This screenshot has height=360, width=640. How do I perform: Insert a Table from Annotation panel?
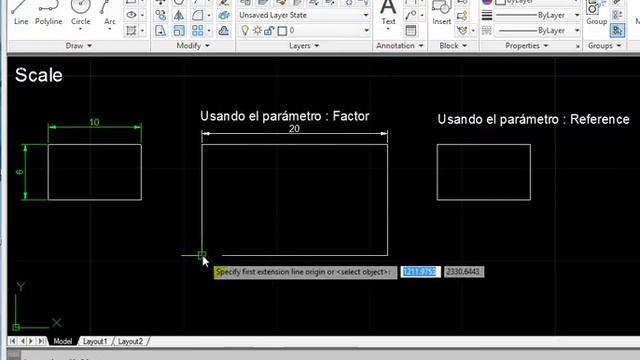[x=411, y=31]
